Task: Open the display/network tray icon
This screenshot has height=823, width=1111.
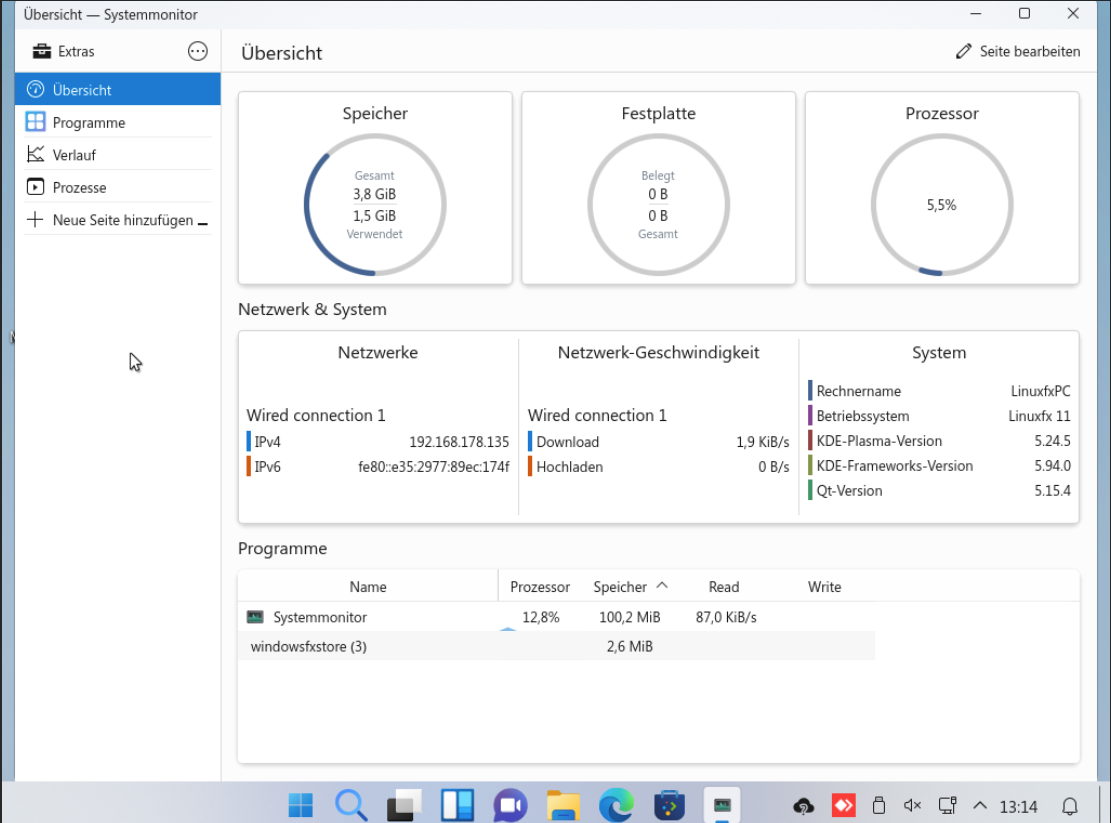Action: click(x=947, y=805)
